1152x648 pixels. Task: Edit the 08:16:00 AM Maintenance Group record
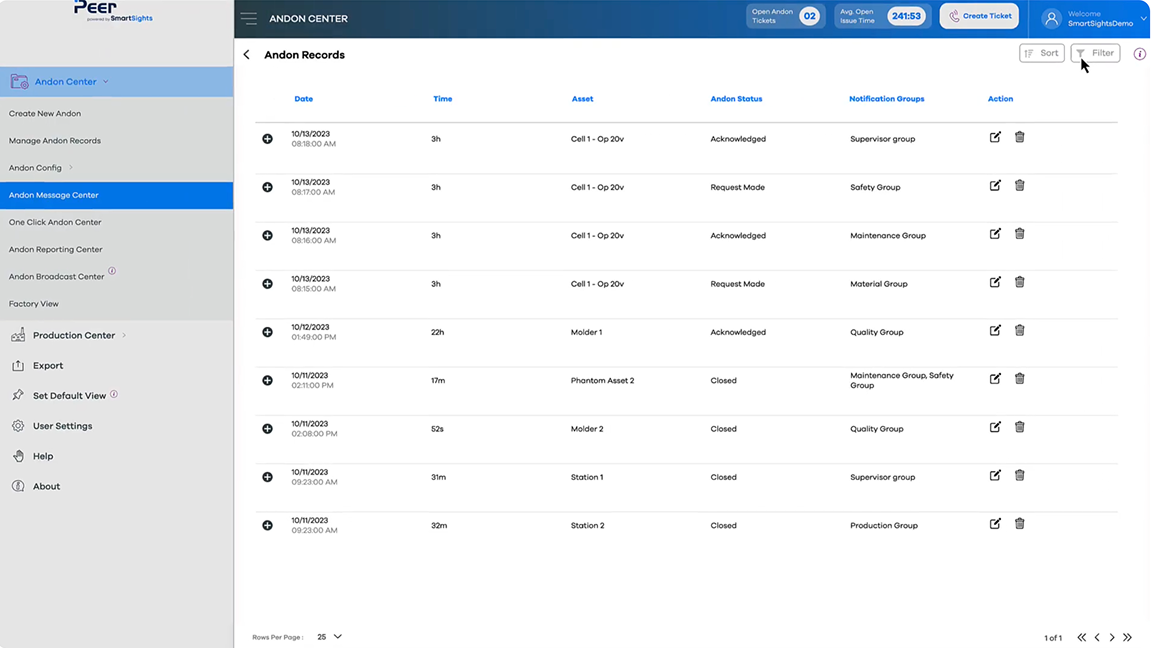click(995, 234)
